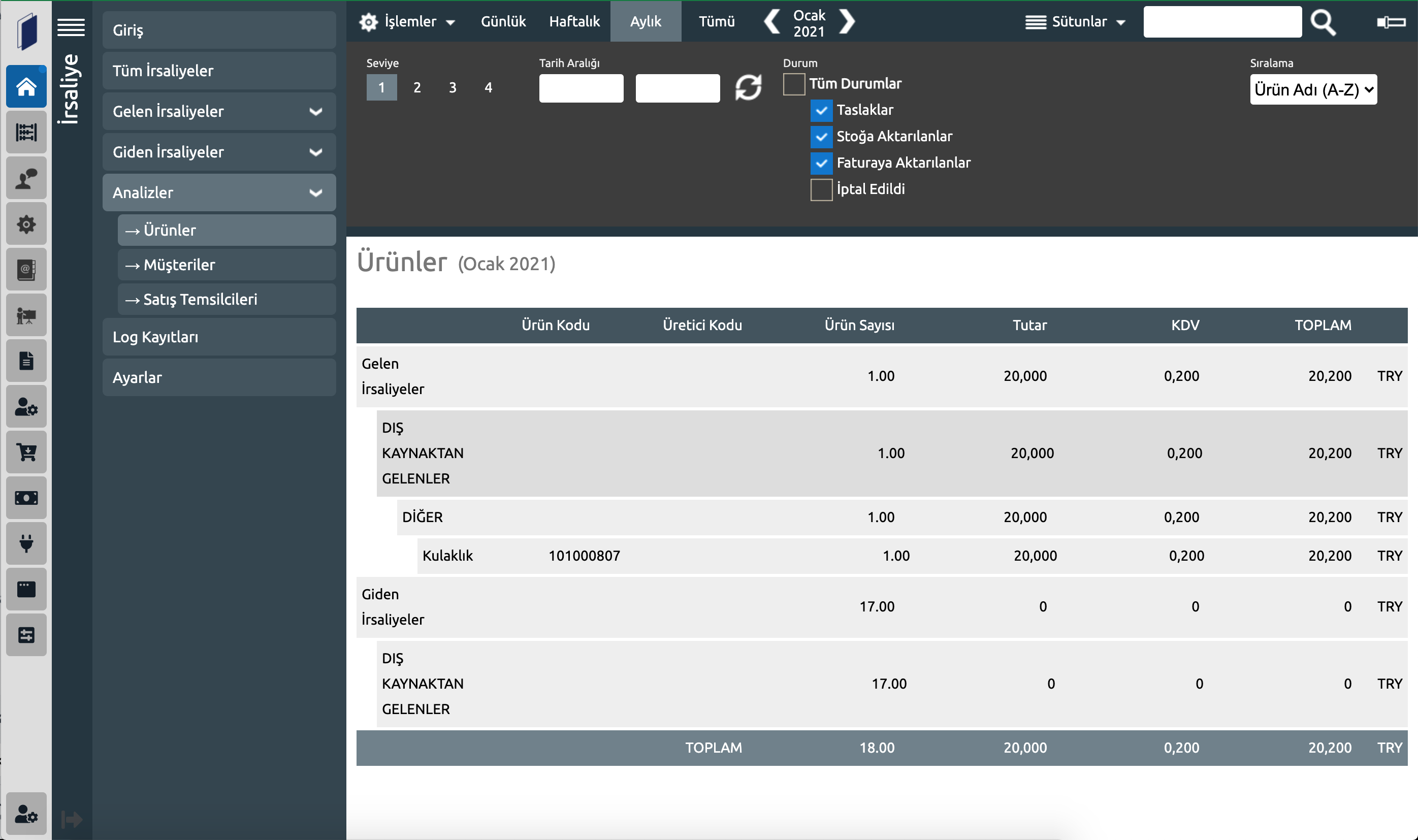Click the home icon in left sidebar
1418x840 pixels.
point(26,87)
